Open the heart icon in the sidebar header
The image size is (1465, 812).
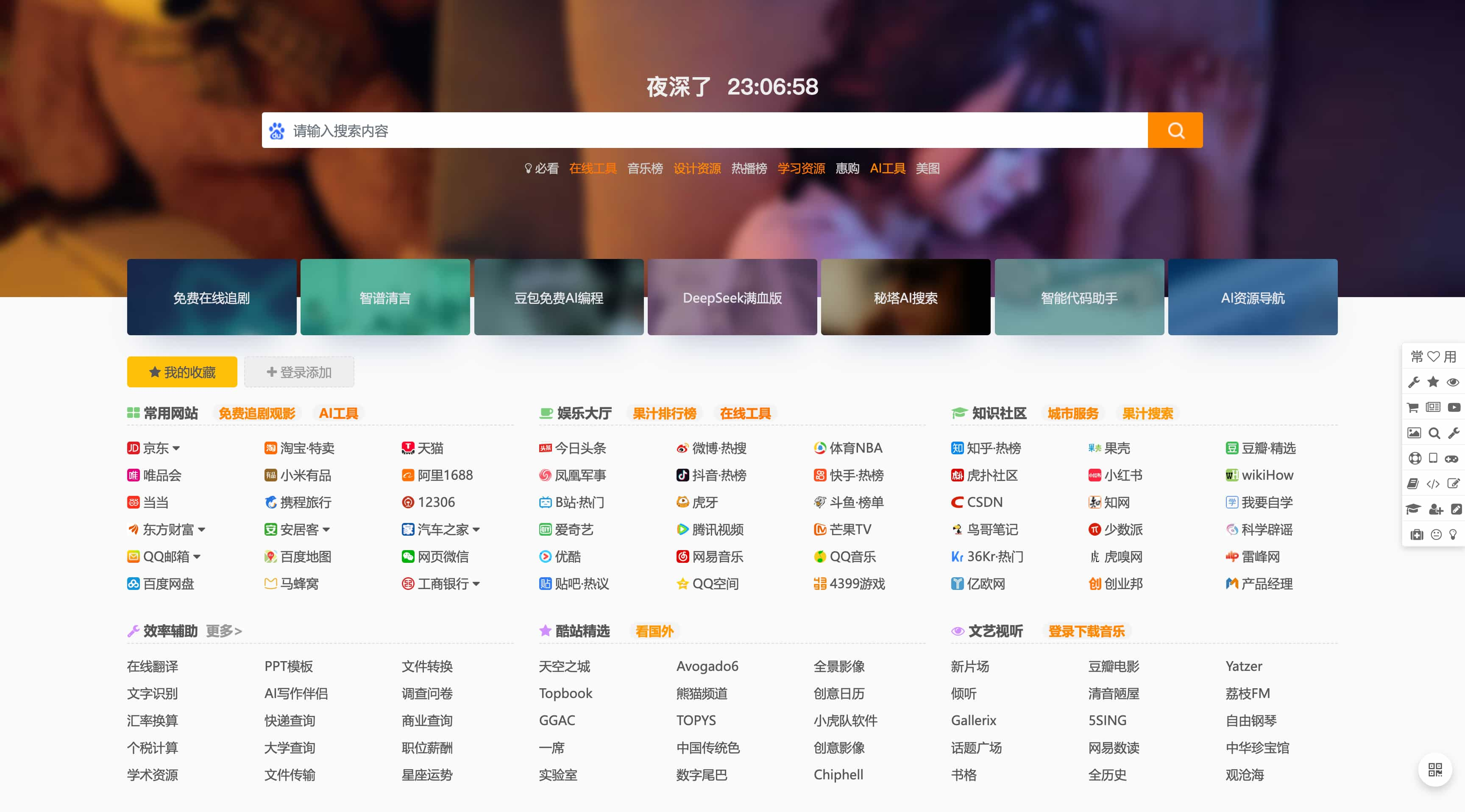coord(1433,356)
